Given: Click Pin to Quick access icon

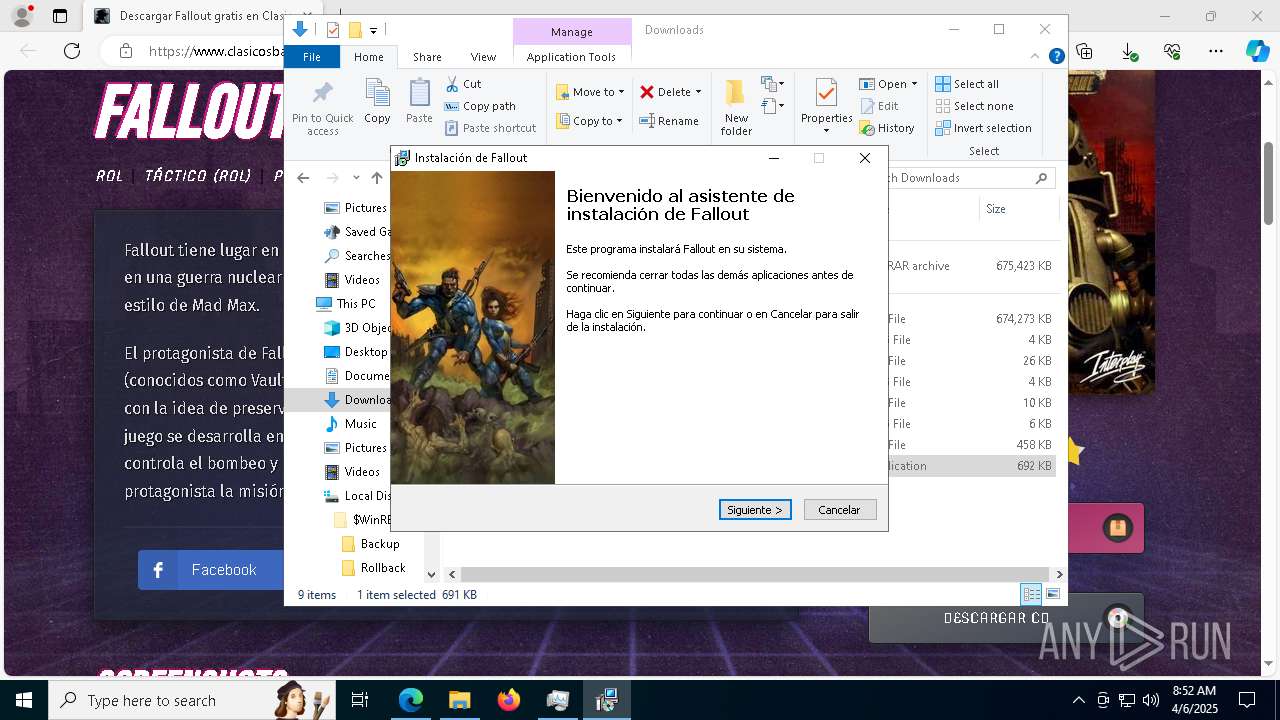Looking at the screenshot, I should coord(322,108).
